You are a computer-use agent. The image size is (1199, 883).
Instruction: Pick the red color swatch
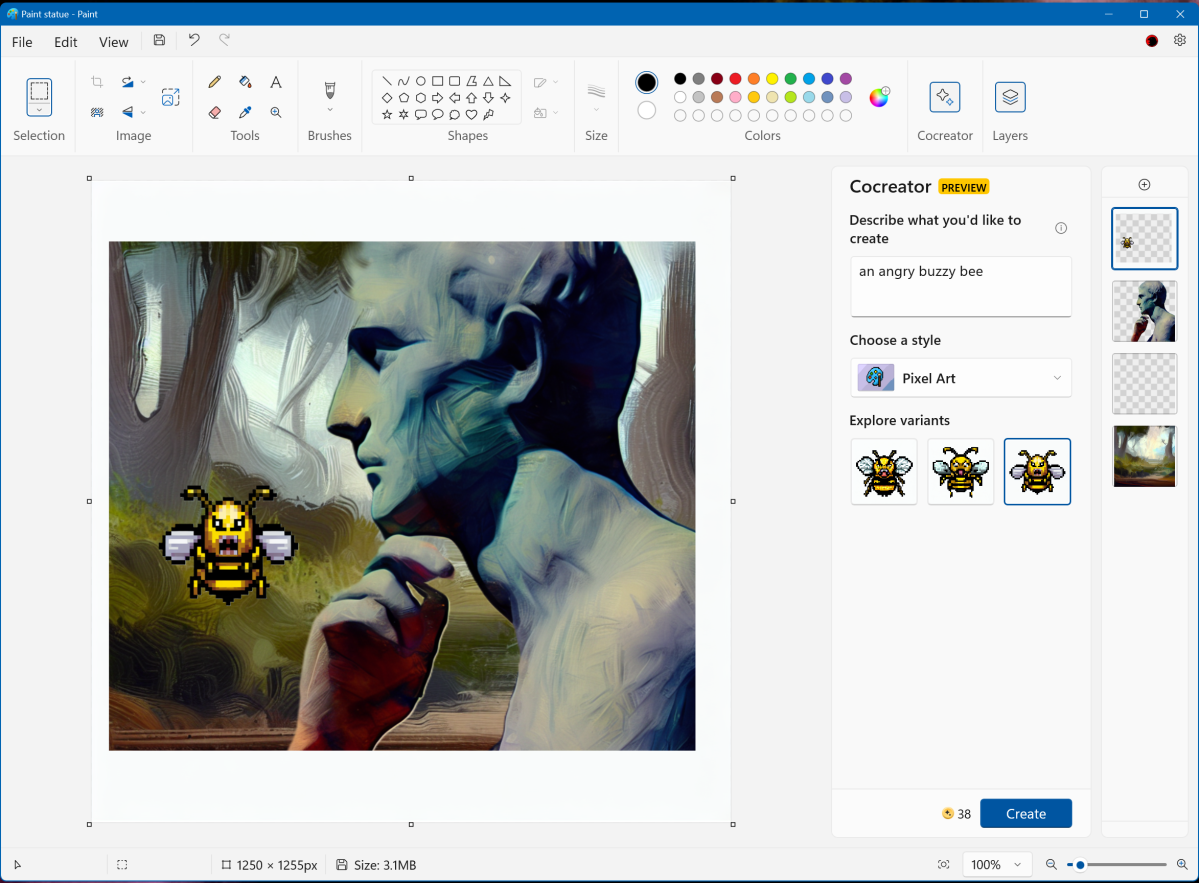(735, 79)
